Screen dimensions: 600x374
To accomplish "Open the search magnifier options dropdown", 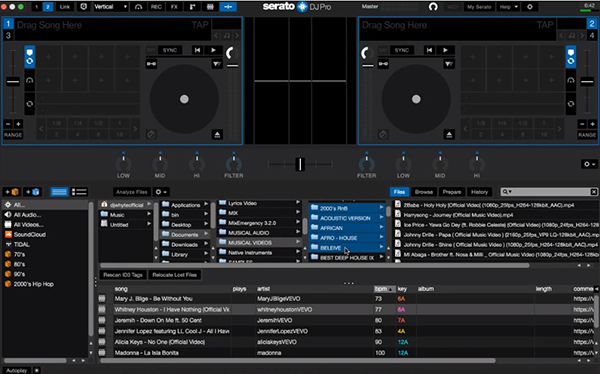I will tap(507, 192).
